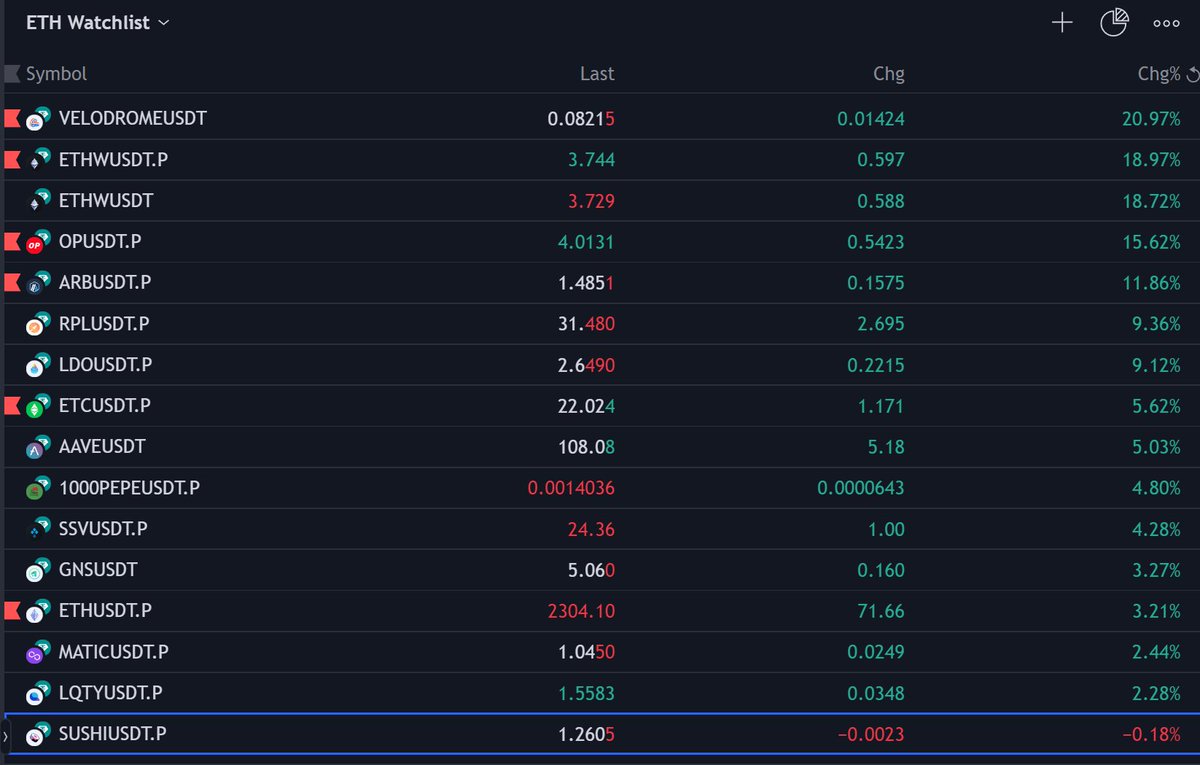The image size is (1200, 765).
Task: Select the SSVUSDT.P symbol name
Action: point(103,528)
